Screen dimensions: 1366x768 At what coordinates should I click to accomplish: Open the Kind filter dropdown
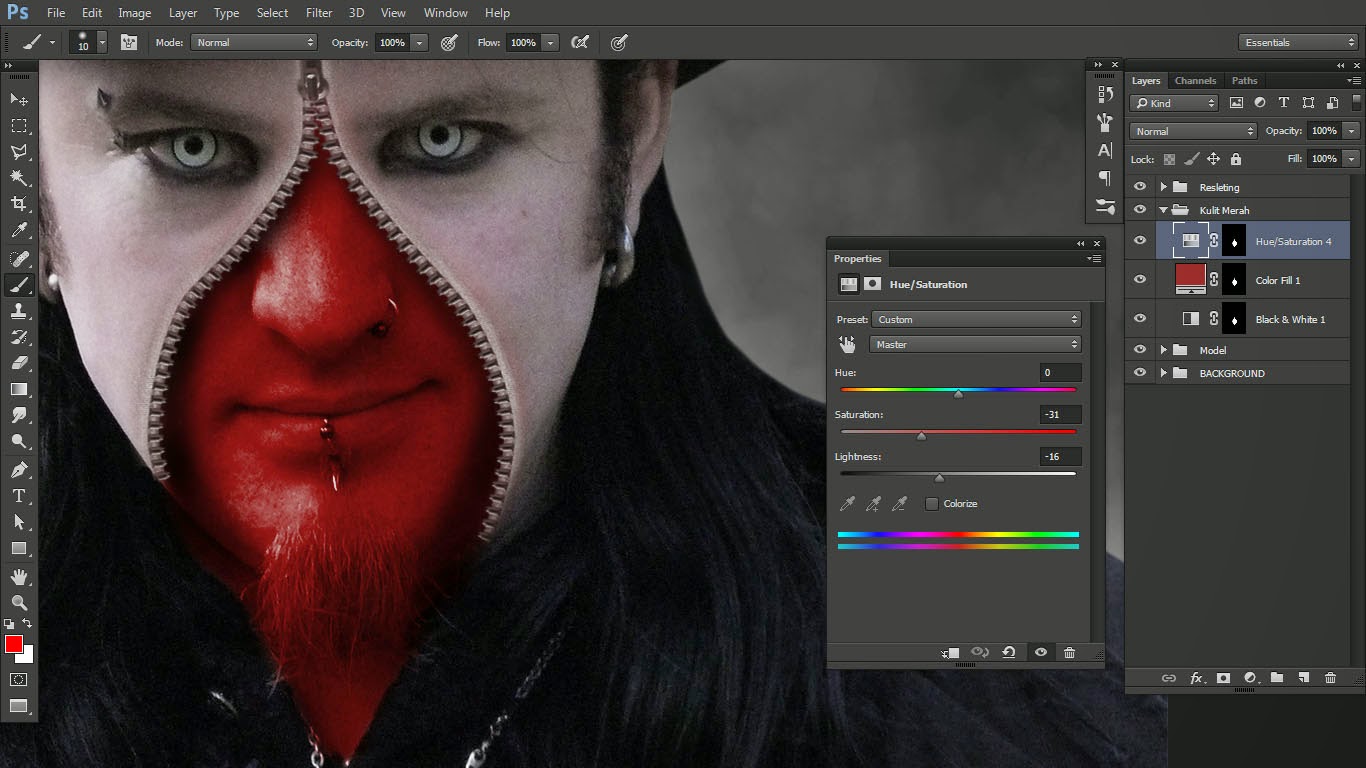pyautogui.click(x=1174, y=103)
